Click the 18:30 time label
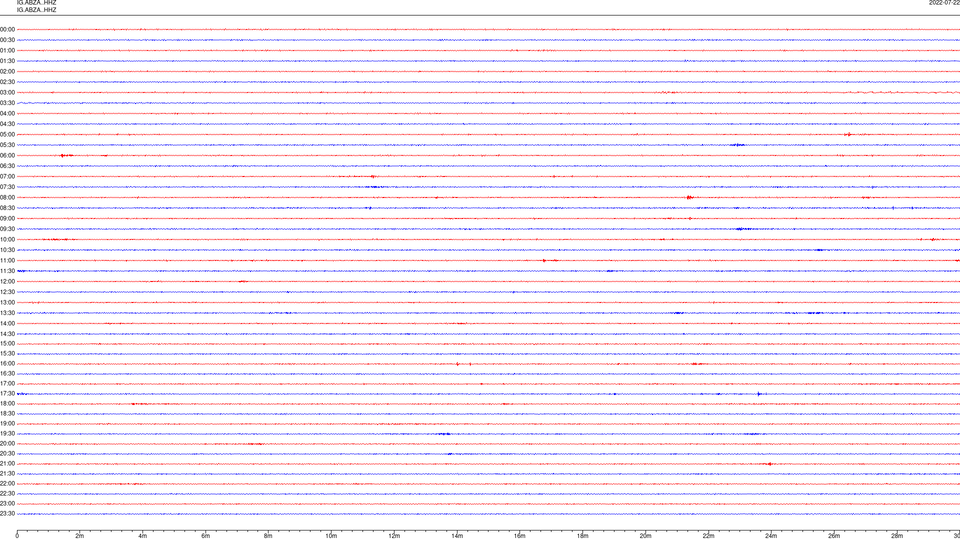The image size is (960, 540). point(7,414)
